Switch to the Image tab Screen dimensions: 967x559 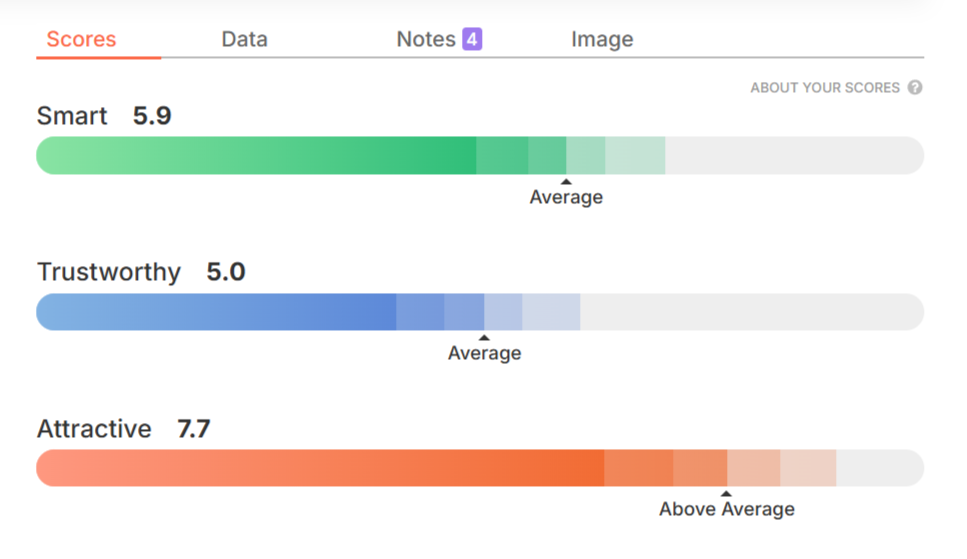click(602, 40)
